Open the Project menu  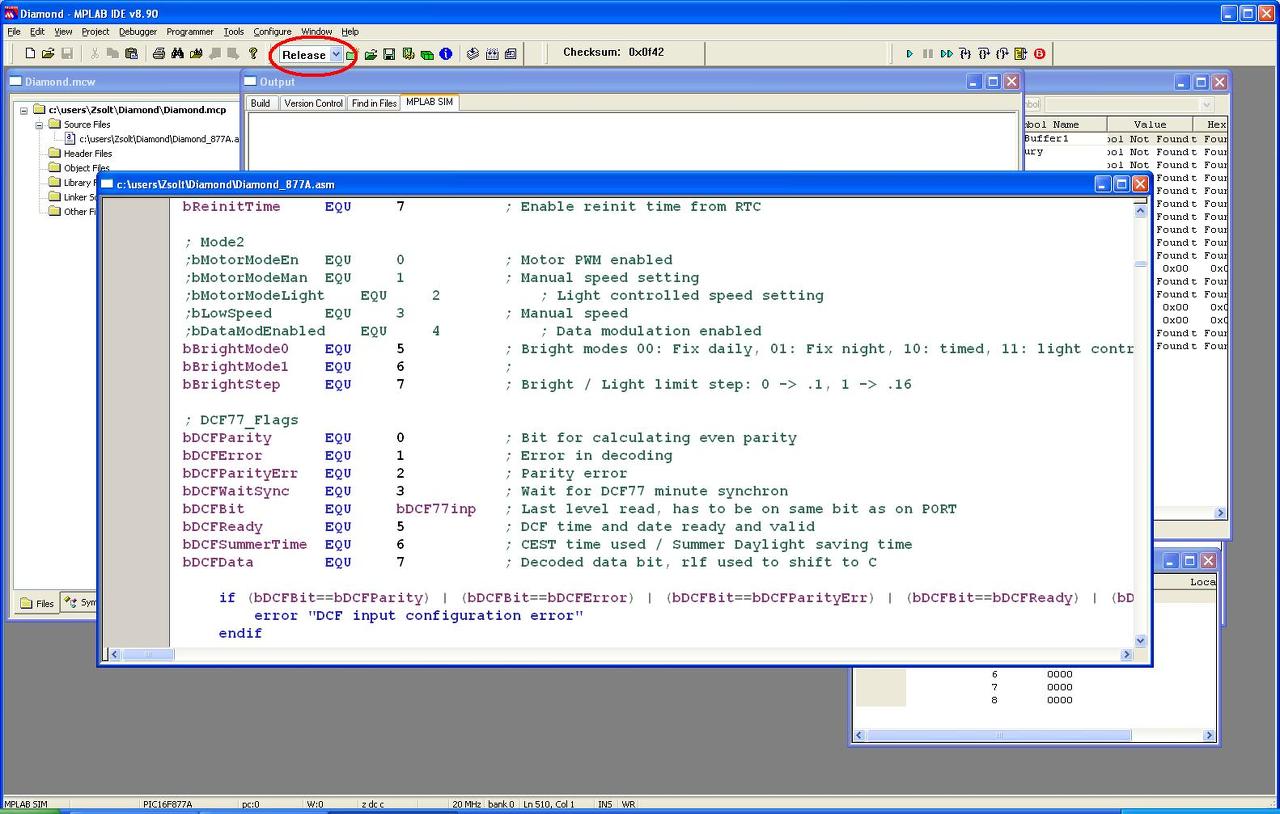click(x=96, y=32)
